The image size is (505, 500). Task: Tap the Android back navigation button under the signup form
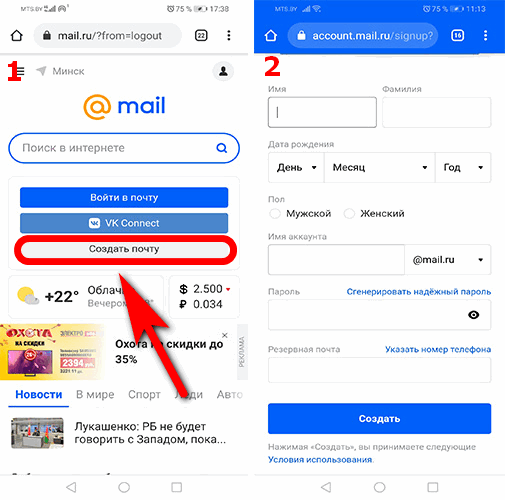pos(326,487)
